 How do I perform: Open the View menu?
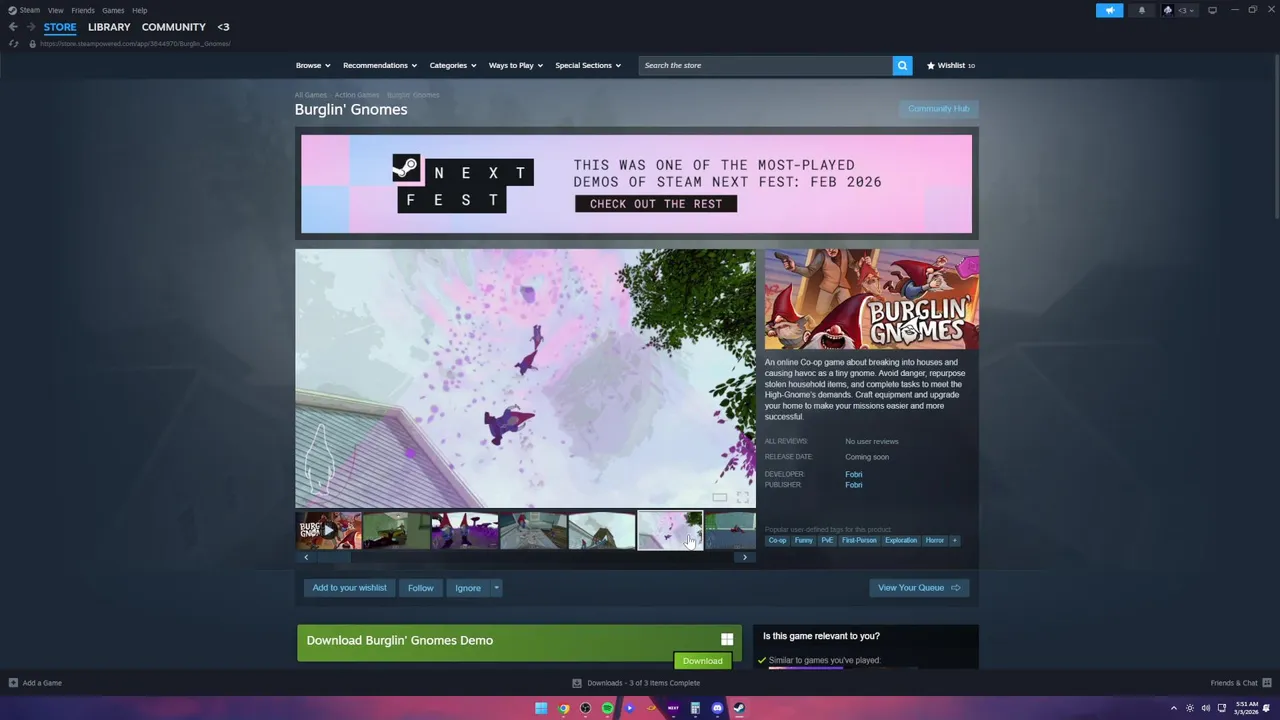click(56, 10)
